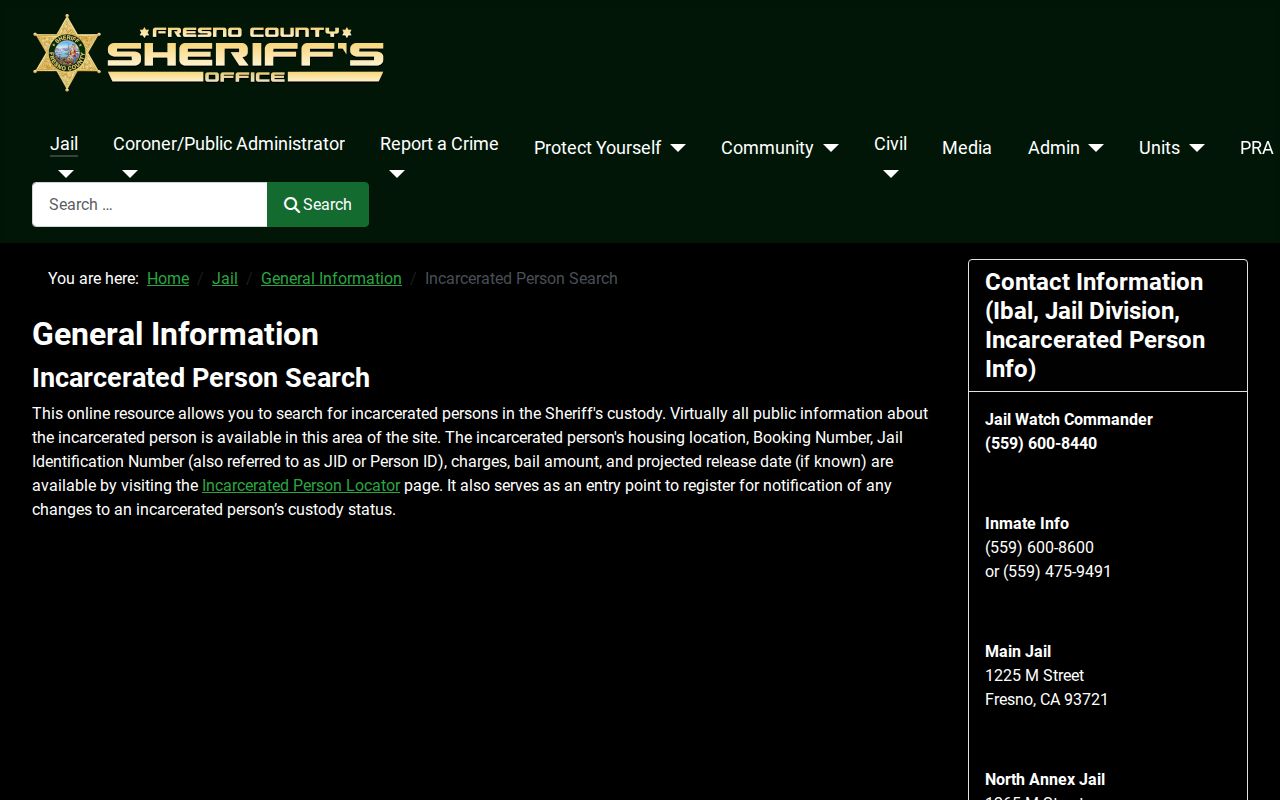Image resolution: width=1280 pixels, height=800 pixels.
Task: Select Protect Yourself in the navigation
Action: pos(597,148)
